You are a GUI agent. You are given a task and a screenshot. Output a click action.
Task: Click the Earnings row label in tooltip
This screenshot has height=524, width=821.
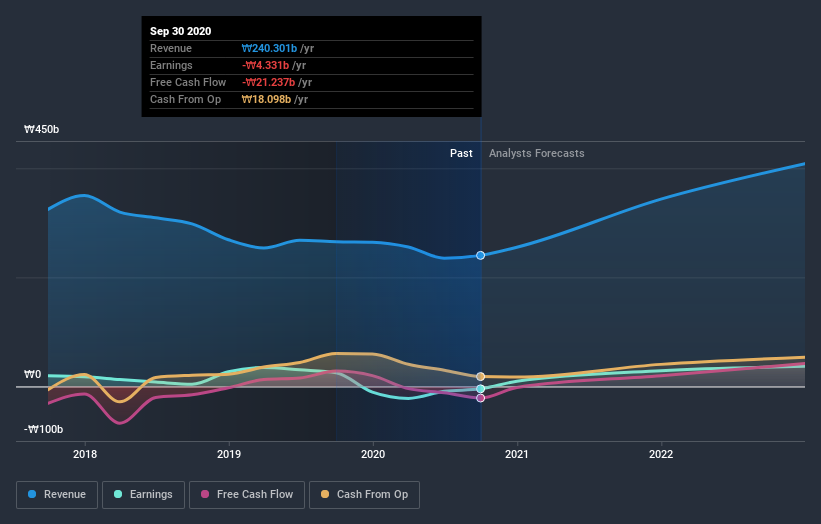pyautogui.click(x=171, y=65)
